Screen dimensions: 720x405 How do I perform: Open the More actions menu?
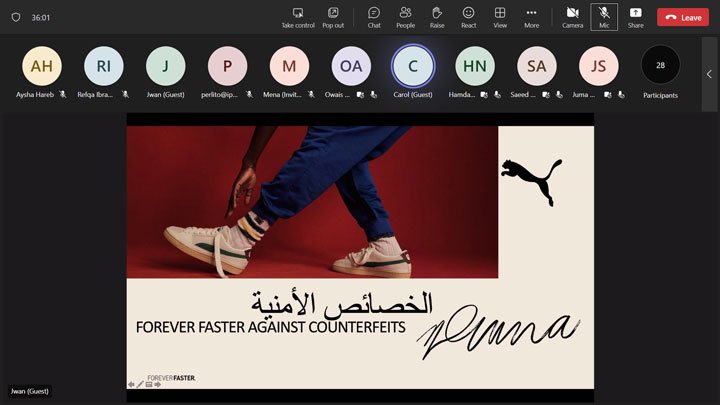pos(531,17)
